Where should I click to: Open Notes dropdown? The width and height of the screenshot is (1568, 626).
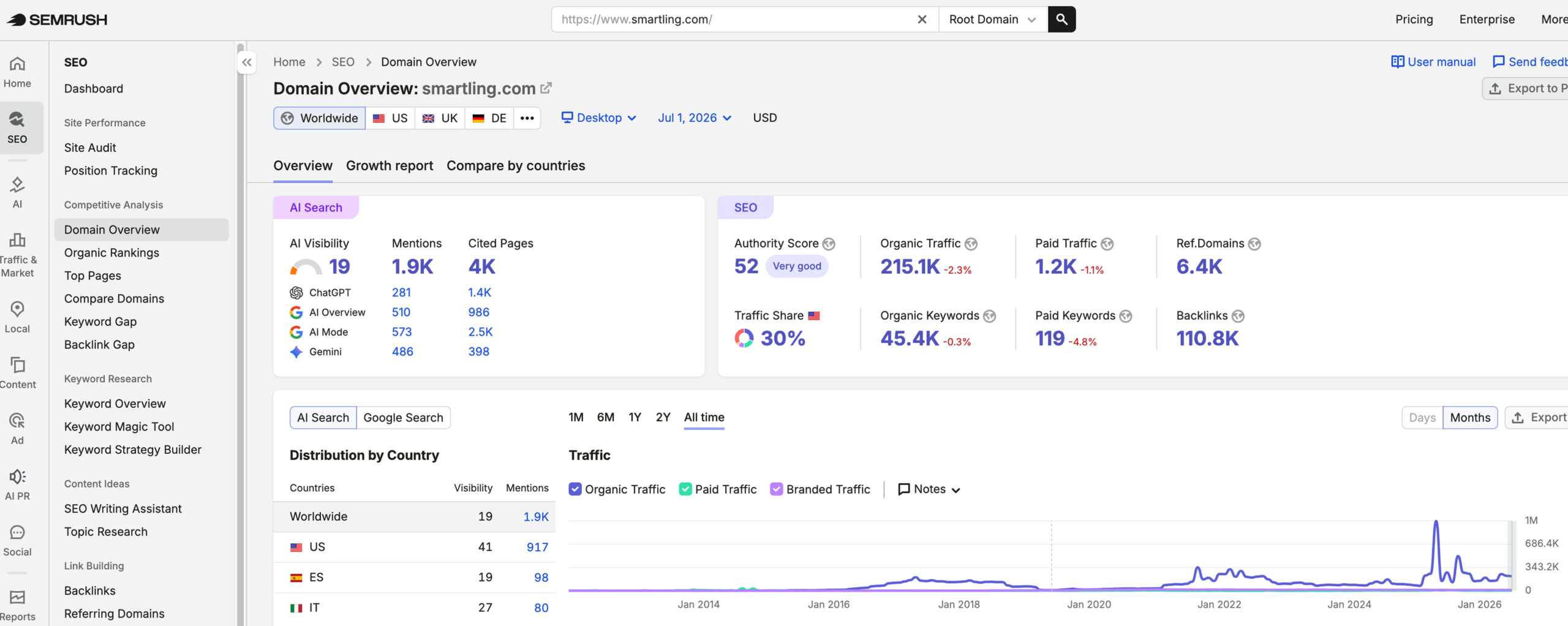tap(929, 489)
